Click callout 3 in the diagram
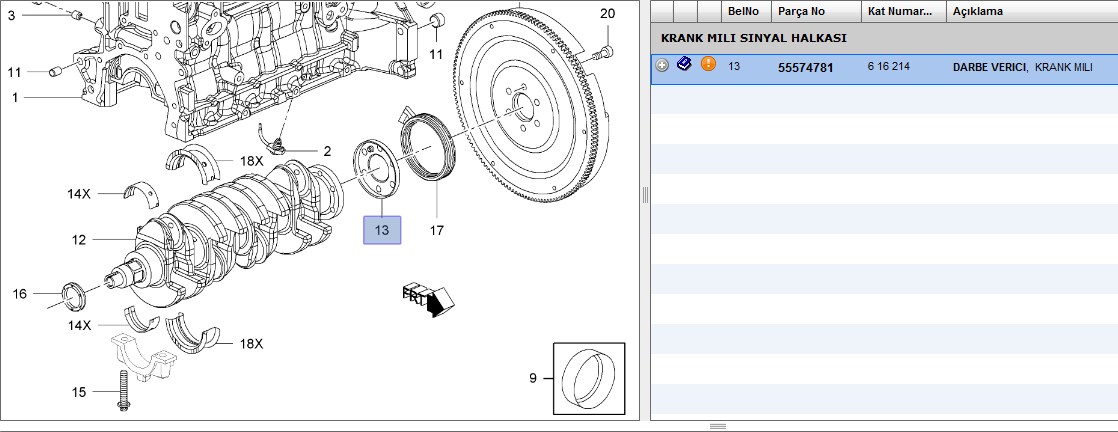The image size is (1118, 432). [11, 14]
